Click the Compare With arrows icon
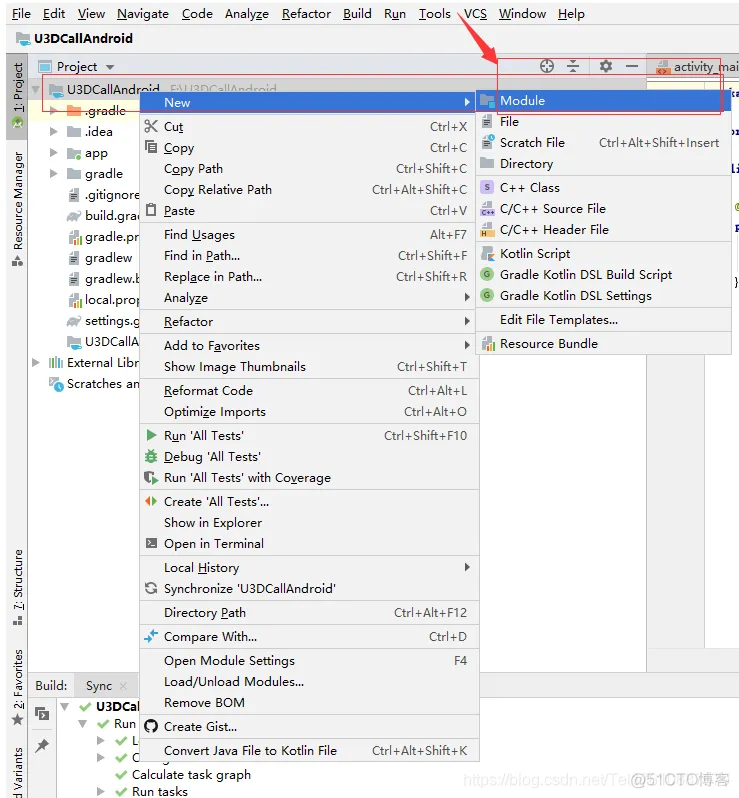This screenshot has height=798, width=739. [x=151, y=636]
